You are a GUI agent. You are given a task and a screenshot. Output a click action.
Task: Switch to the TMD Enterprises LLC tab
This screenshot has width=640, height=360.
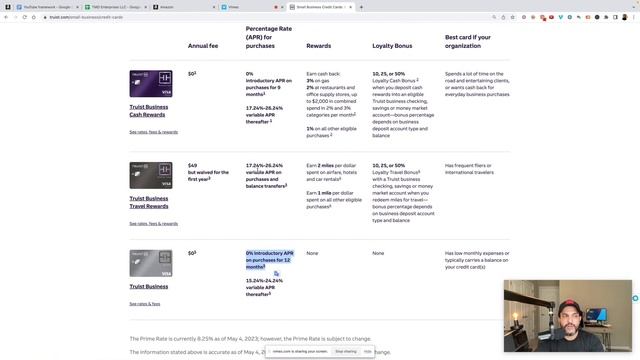(x=116, y=7)
